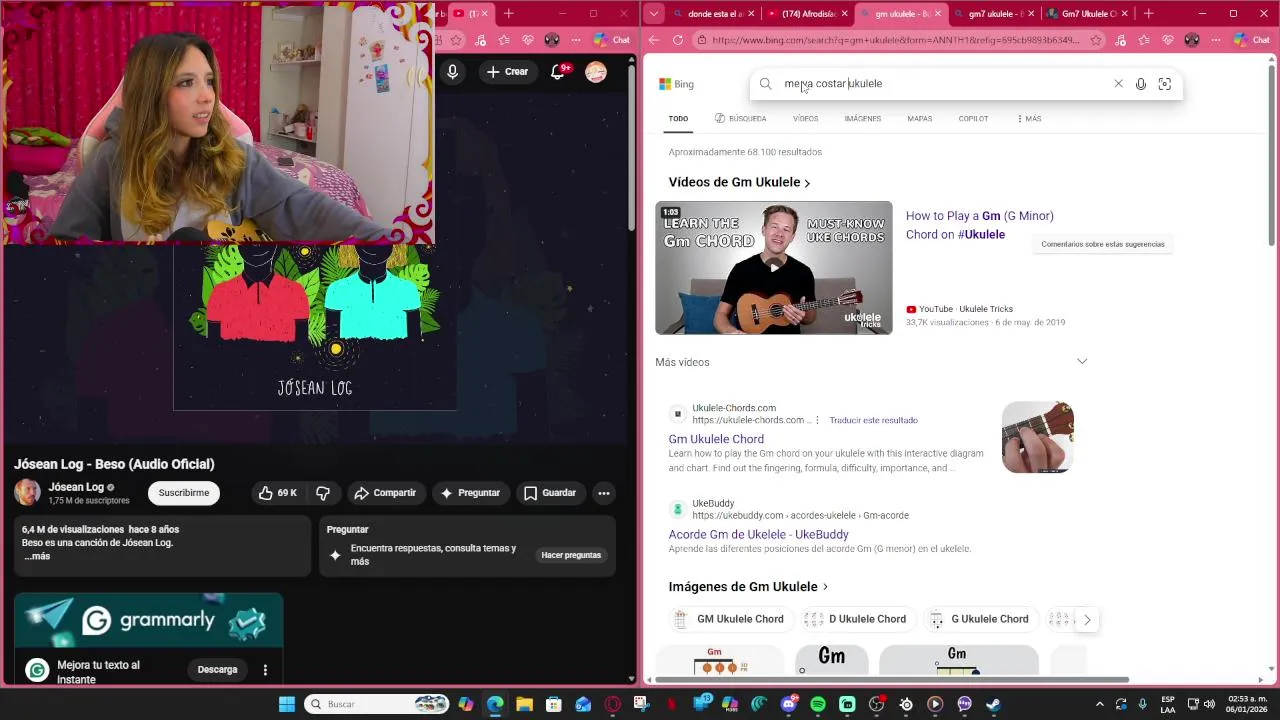The height and width of the screenshot is (720, 1280).
Task: Open Spotify from taskbar
Action: point(818,704)
